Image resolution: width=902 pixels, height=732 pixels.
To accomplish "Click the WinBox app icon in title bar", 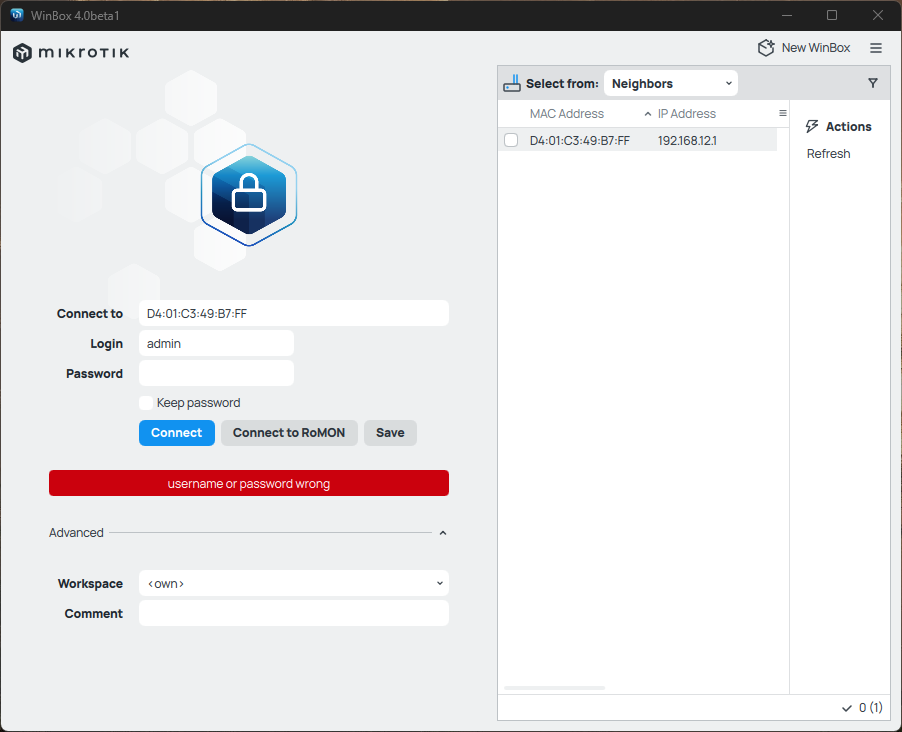I will coord(17,15).
